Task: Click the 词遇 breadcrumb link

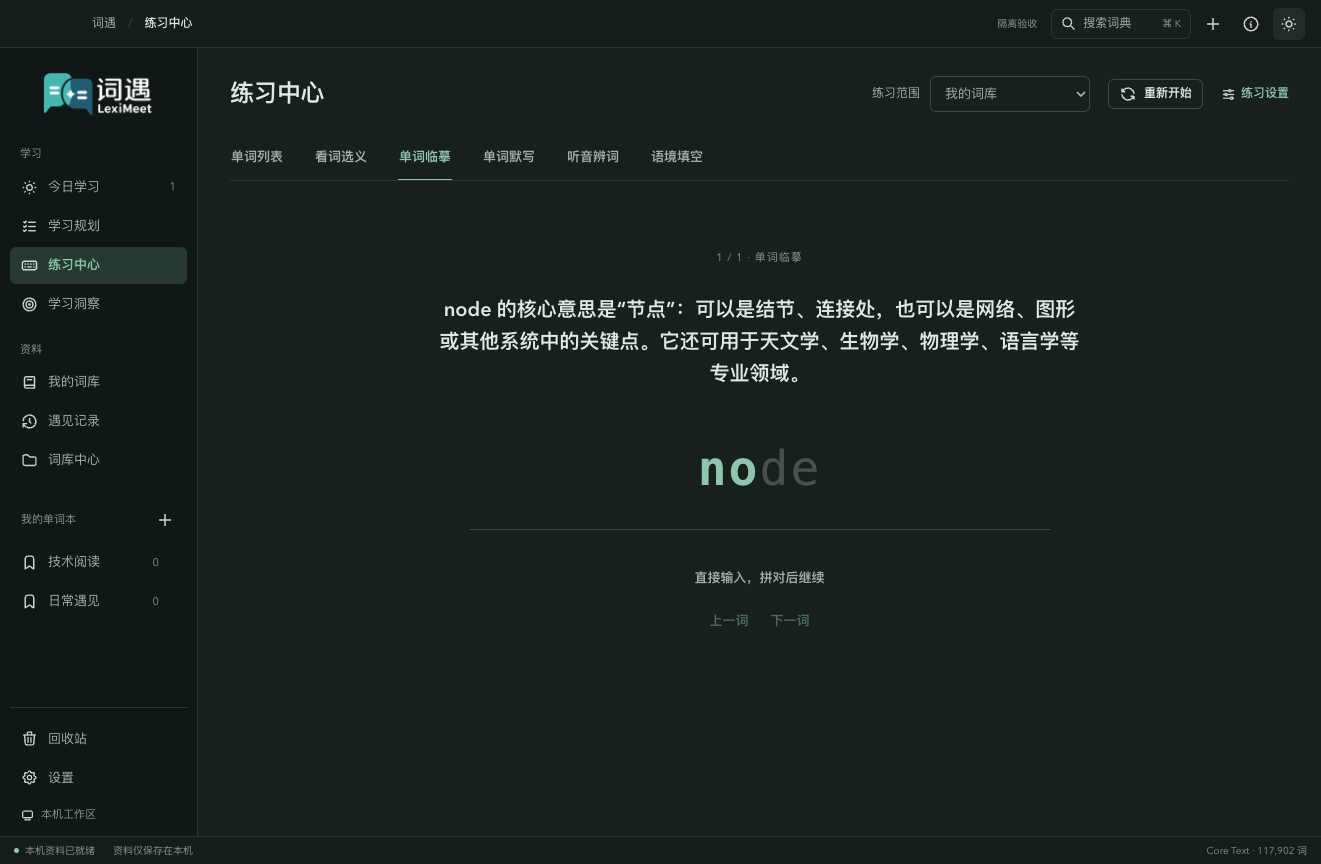Action: pos(104,23)
